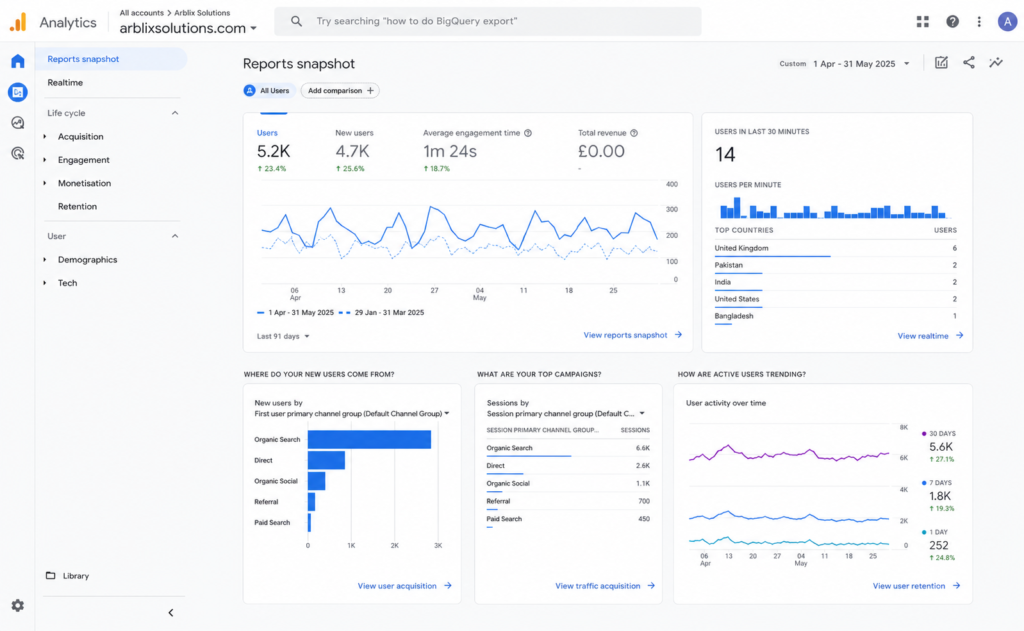Open the Reports icon in left rail

[18, 92]
